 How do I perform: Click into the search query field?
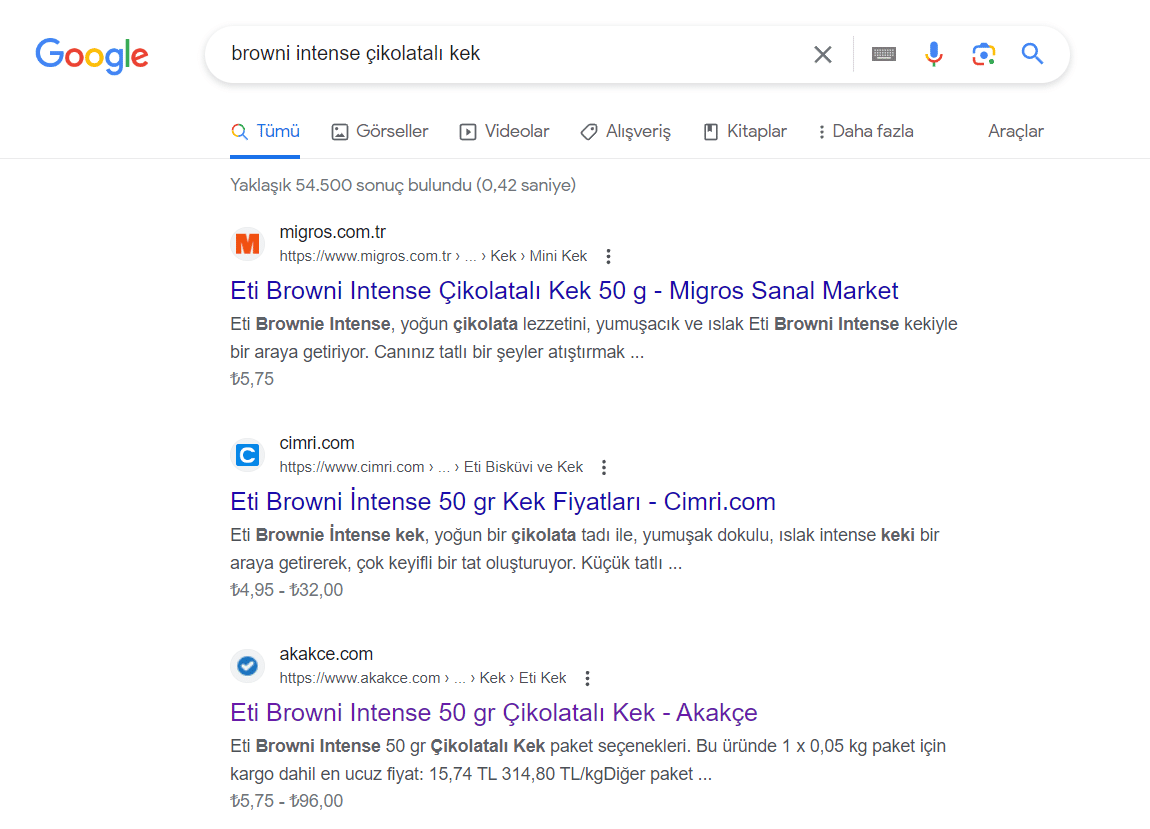[500, 54]
